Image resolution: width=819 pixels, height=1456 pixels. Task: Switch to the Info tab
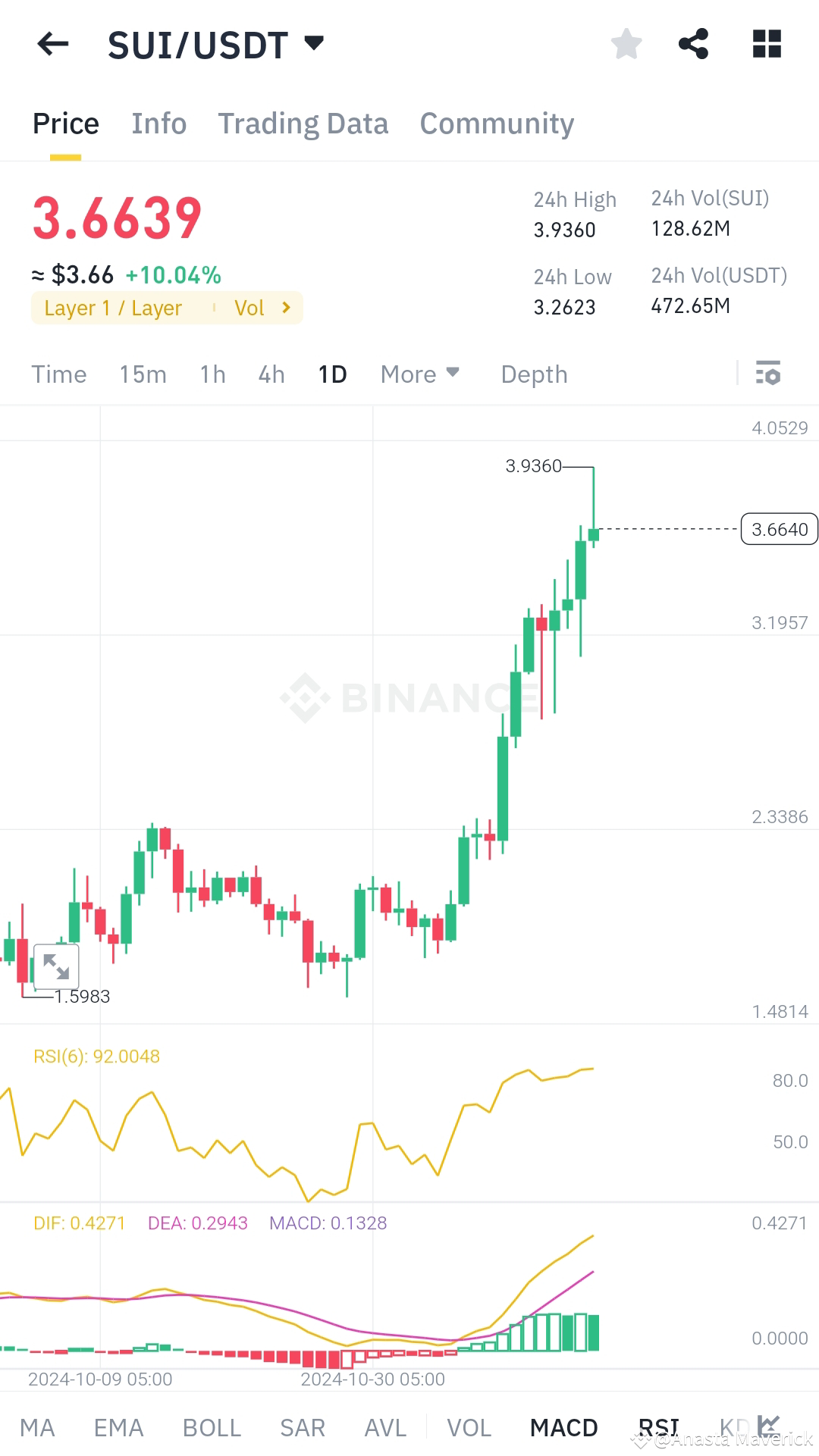(158, 123)
